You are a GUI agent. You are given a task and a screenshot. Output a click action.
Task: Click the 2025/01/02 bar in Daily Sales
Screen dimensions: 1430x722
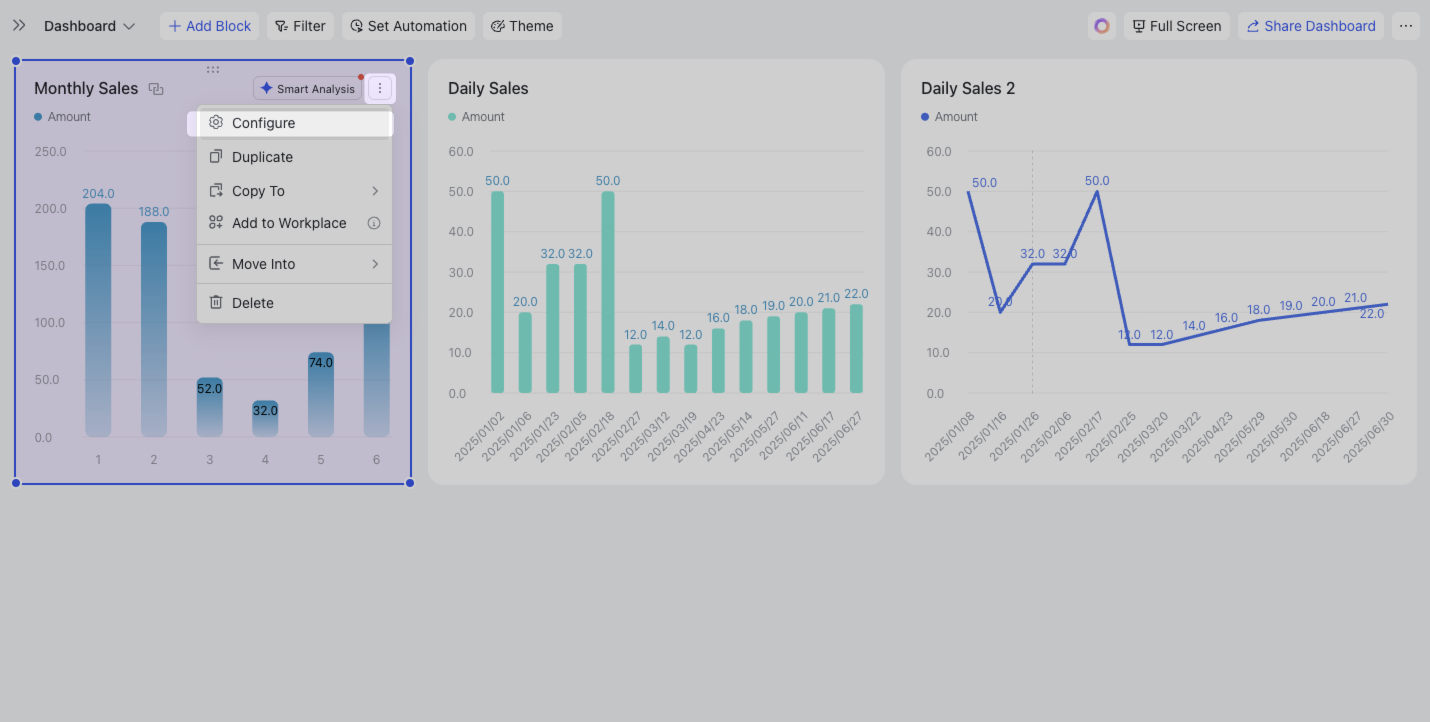[497, 292]
